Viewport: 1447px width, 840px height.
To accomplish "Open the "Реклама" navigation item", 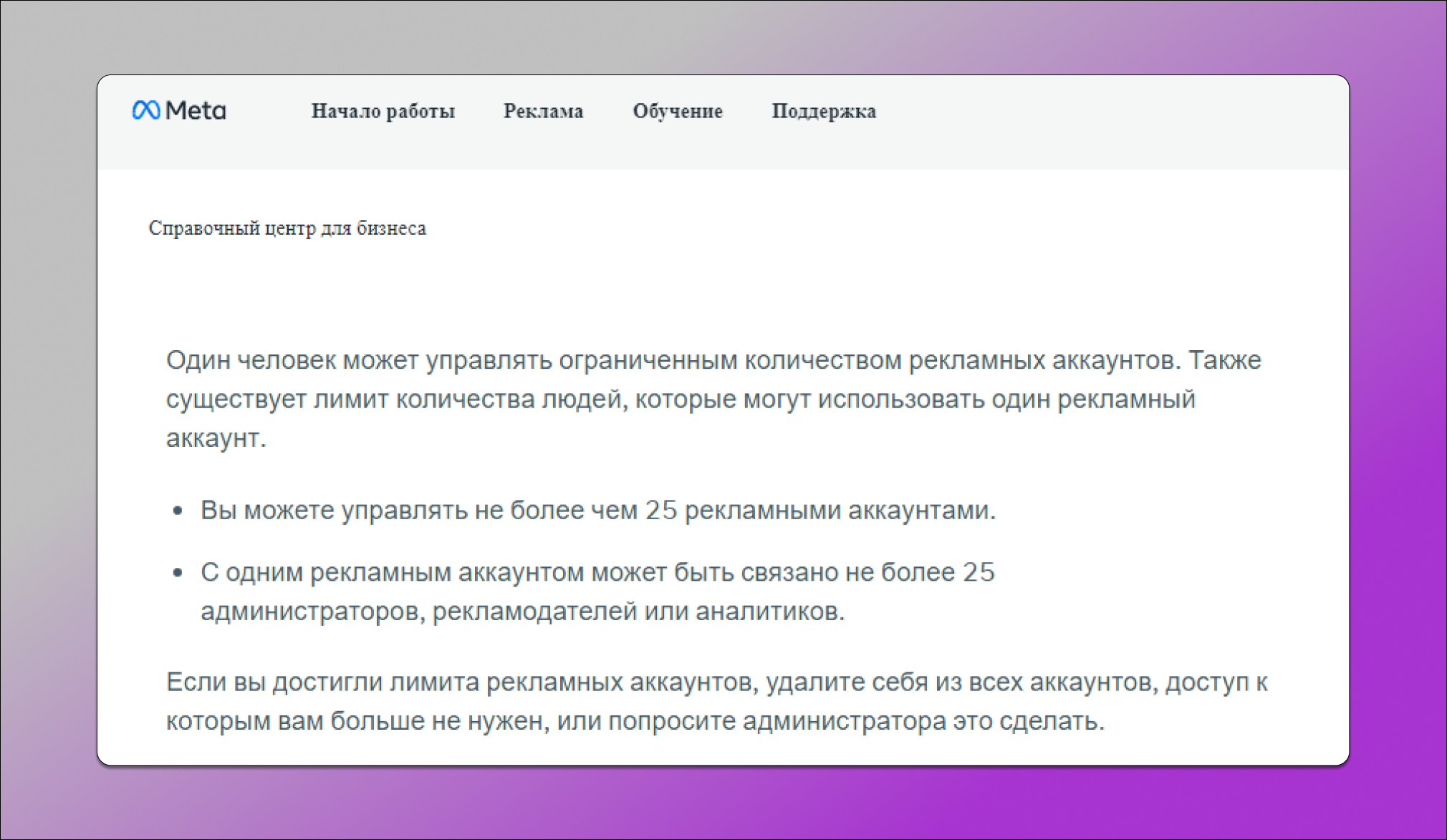I will [544, 112].
